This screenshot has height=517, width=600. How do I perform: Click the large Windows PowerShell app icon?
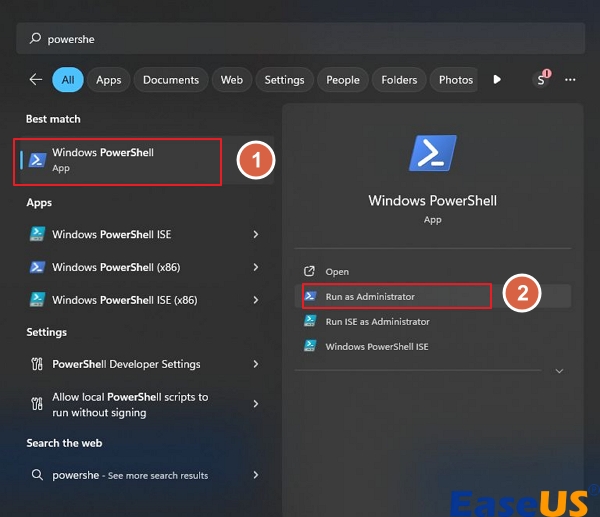pyautogui.click(x=432, y=153)
